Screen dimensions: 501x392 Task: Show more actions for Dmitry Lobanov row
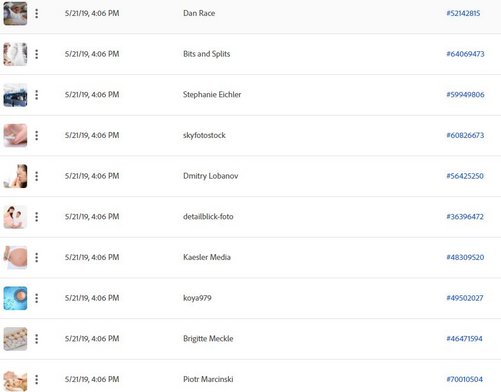37,176
